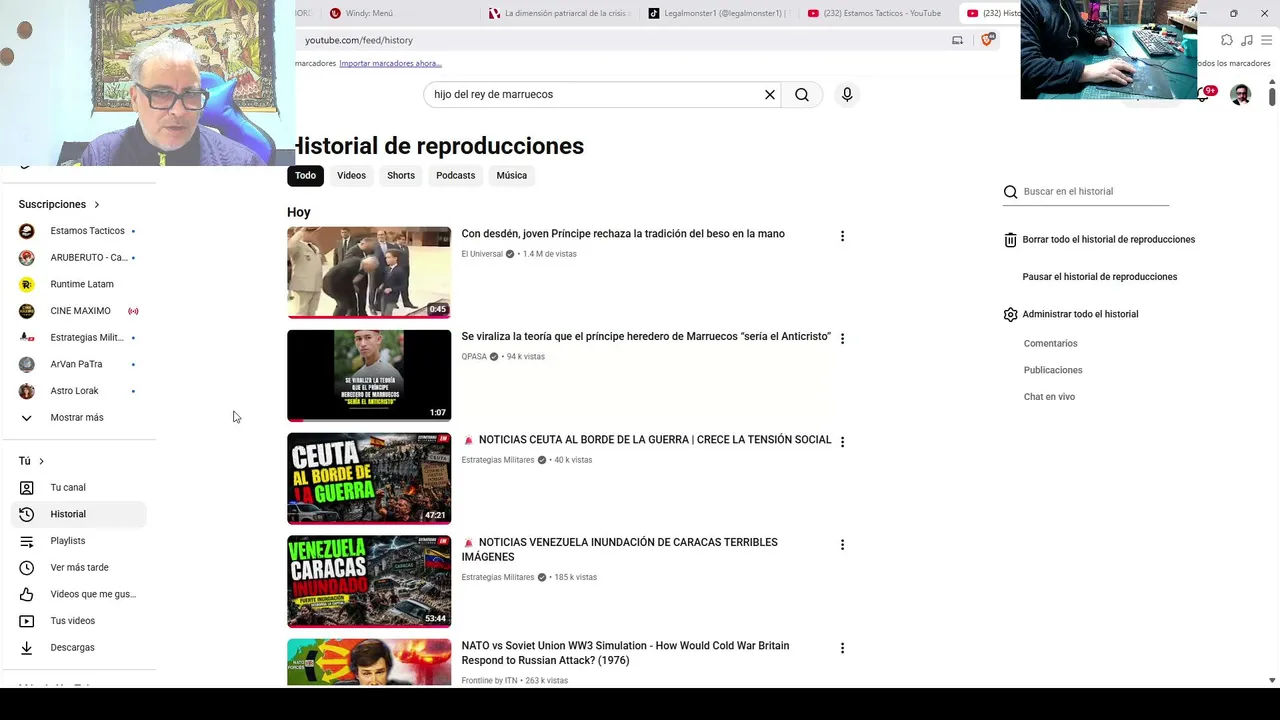Click the 'Ver más tarde' clock icon
1280x720 pixels.
point(27,568)
